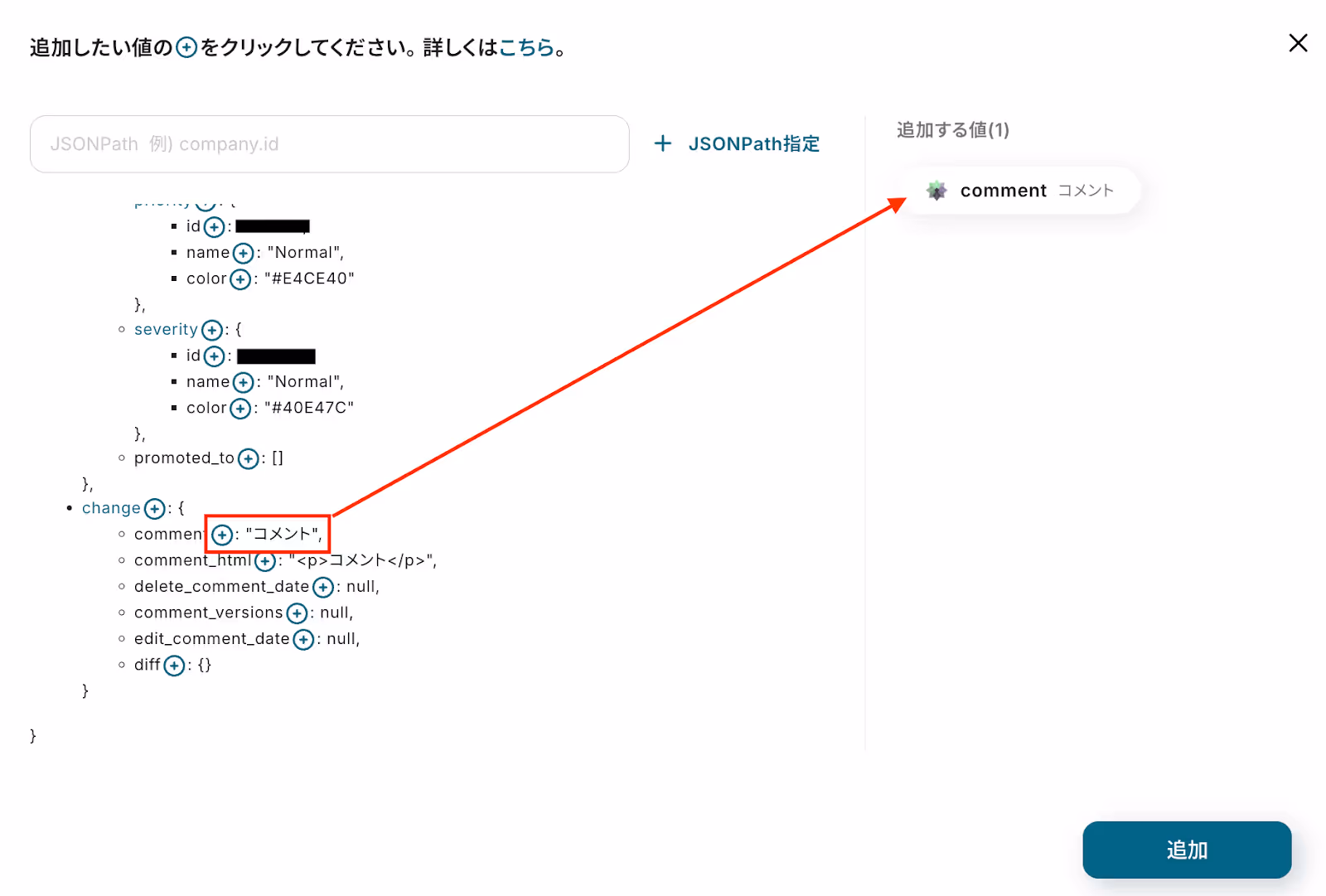Click plus beside color "#40E47C"
The height and width of the screenshot is (896, 1326).
tap(240, 409)
